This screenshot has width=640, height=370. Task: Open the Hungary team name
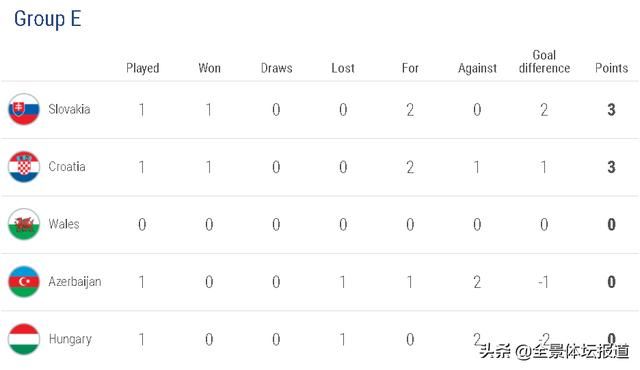point(70,339)
